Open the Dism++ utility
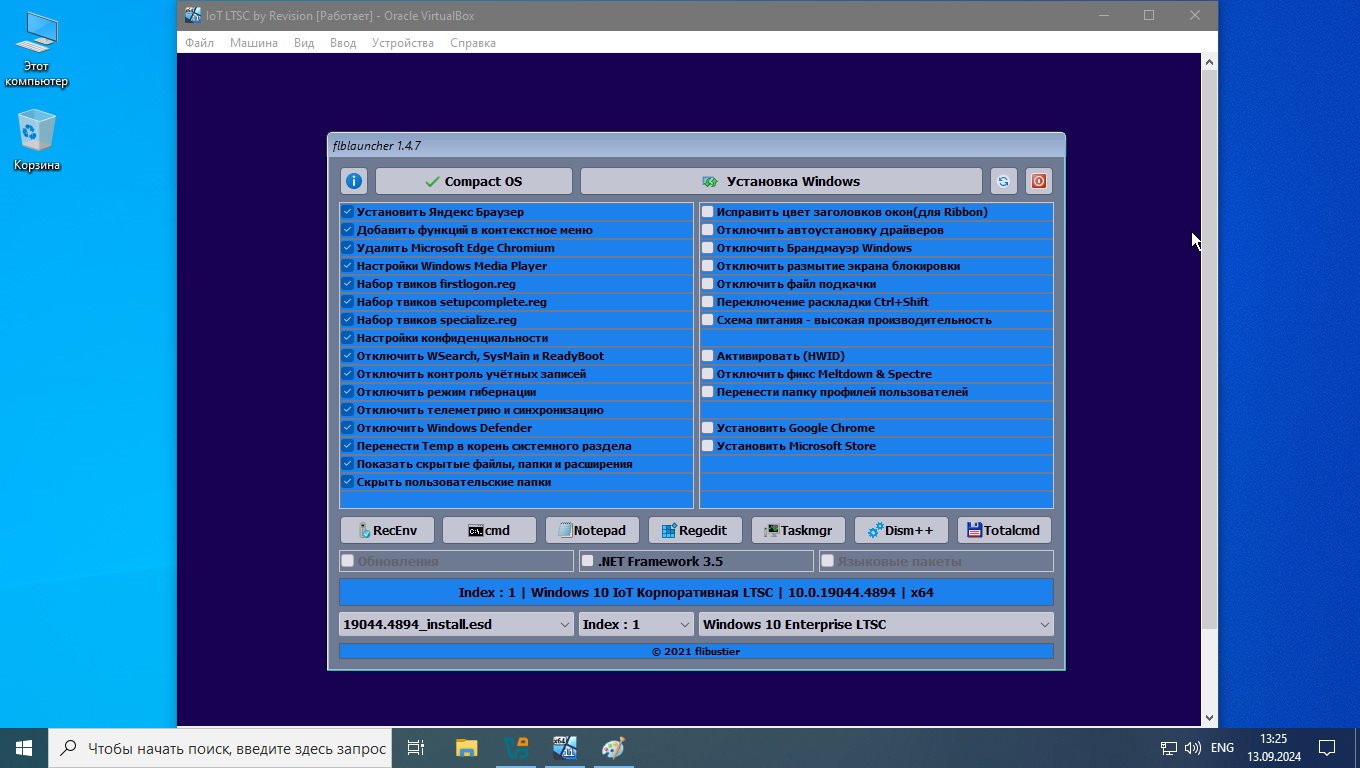1360x768 pixels. click(900, 530)
